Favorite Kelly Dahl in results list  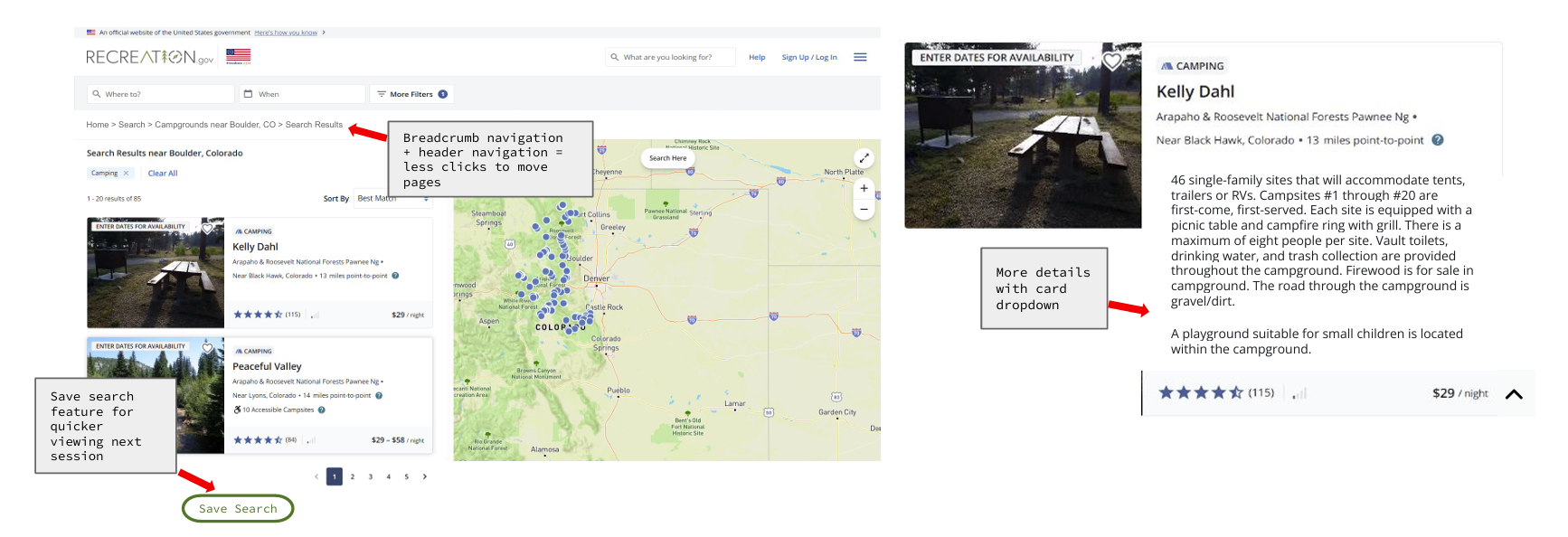[208, 228]
